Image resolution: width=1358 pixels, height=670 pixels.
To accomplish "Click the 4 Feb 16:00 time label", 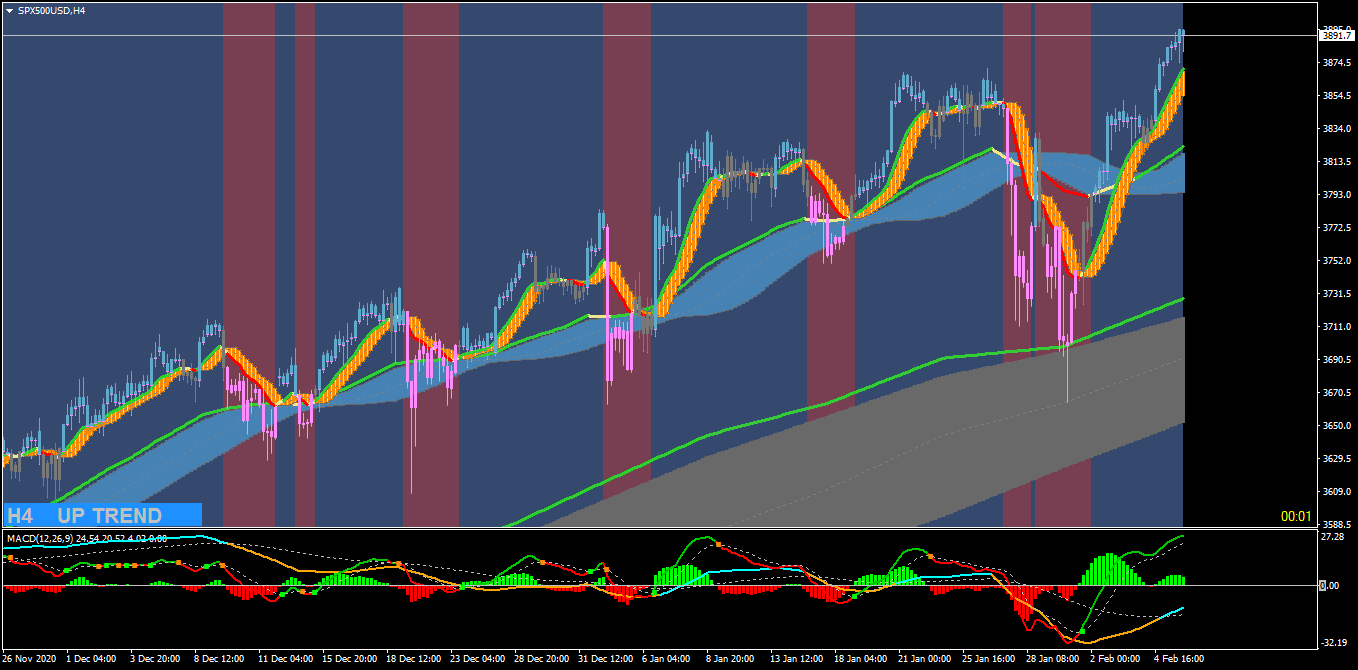I will tap(1179, 659).
